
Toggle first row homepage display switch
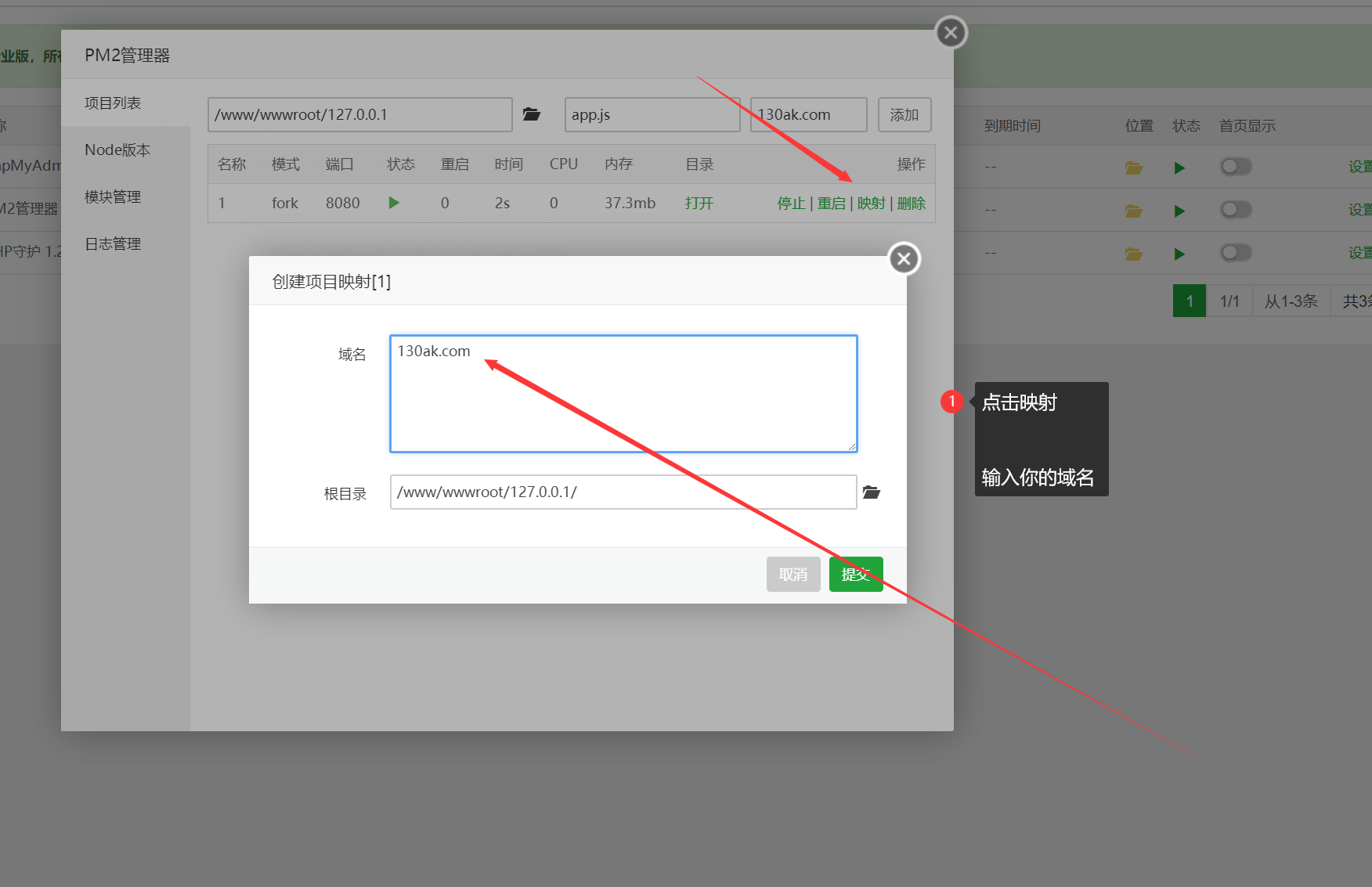(1236, 167)
